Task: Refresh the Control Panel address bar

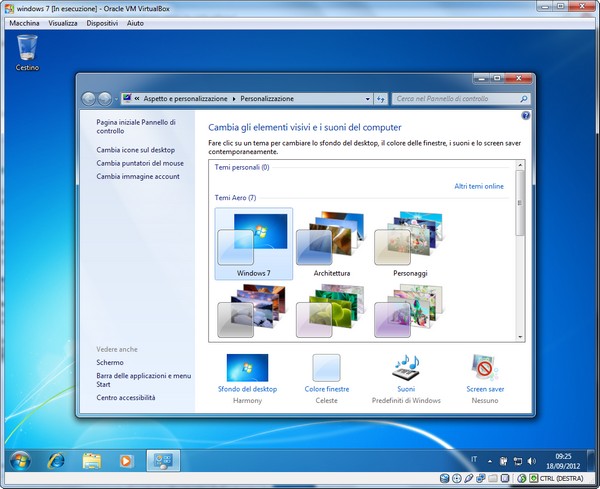Action: pyautogui.click(x=380, y=99)
